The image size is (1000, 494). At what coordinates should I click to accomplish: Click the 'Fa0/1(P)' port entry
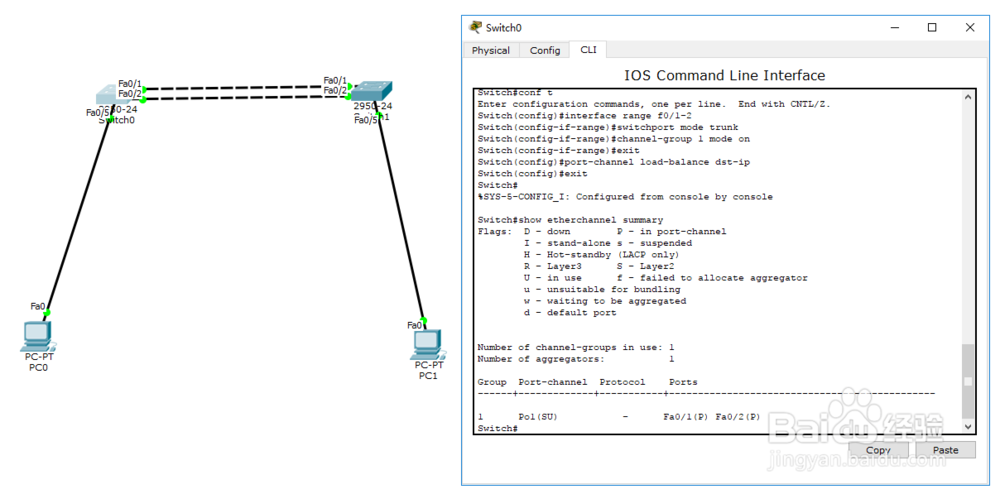(x=686, y=417)
